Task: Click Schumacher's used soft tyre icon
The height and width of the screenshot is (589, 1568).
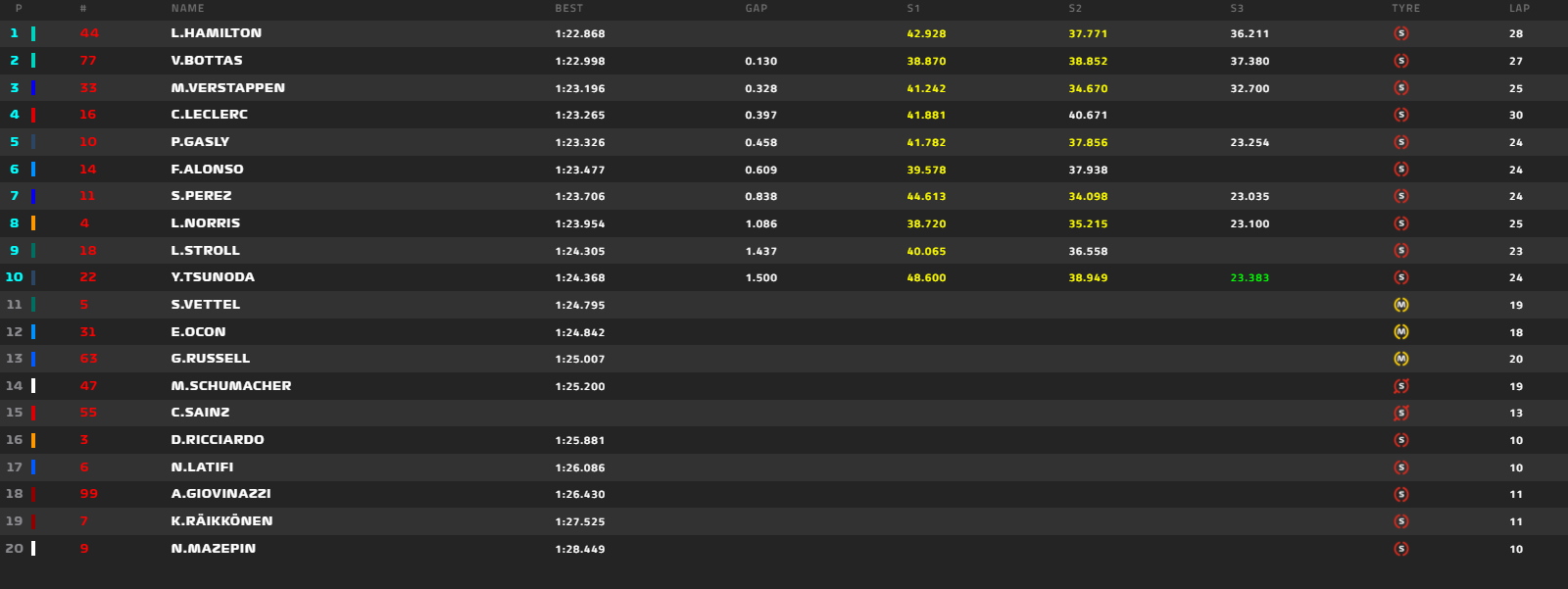Action: [1401, 386]
